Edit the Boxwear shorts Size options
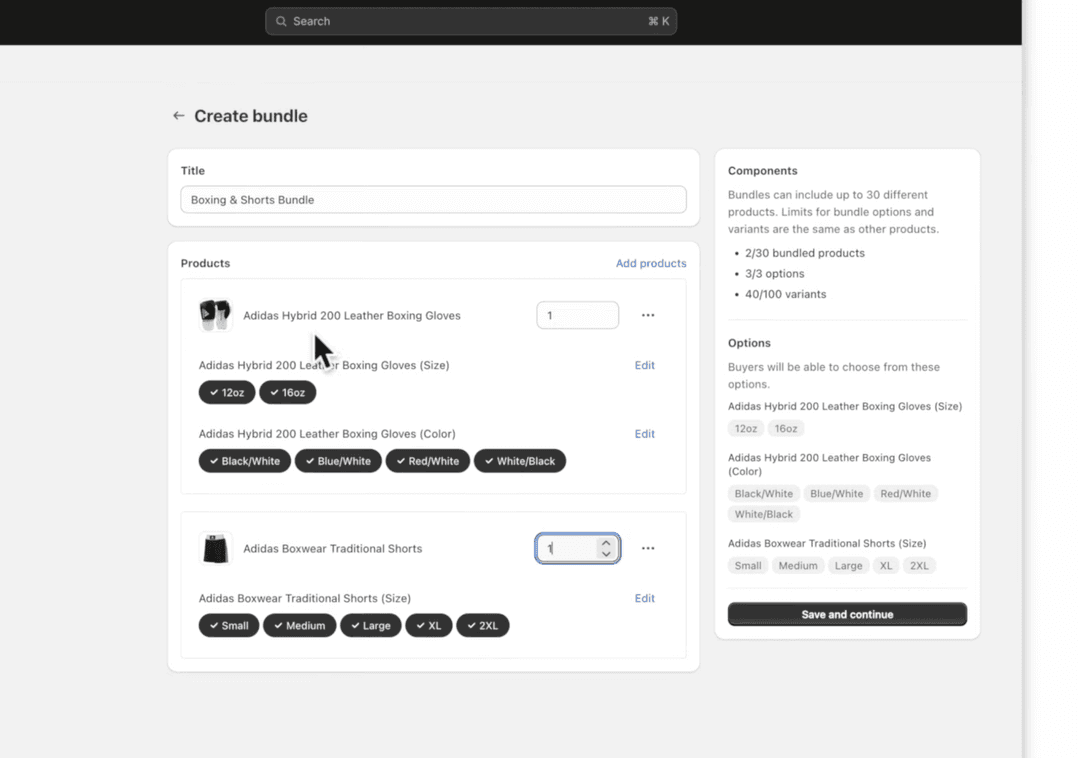1080x758 pixels. click(644, 598)
